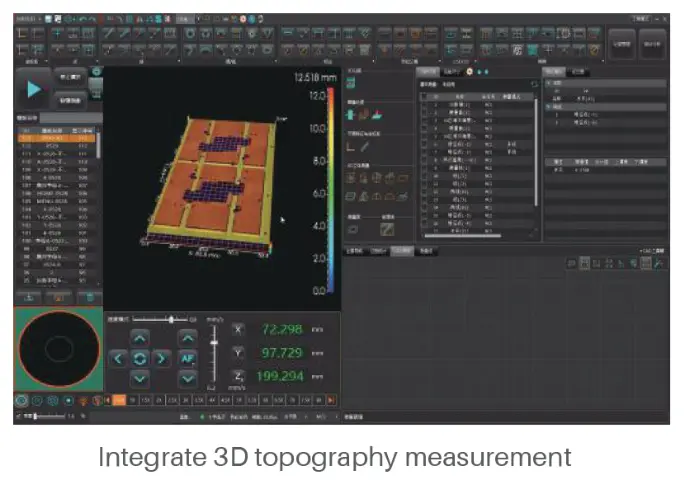
Task: Click the stage move-right arrow button
Action: pos(162,358)
